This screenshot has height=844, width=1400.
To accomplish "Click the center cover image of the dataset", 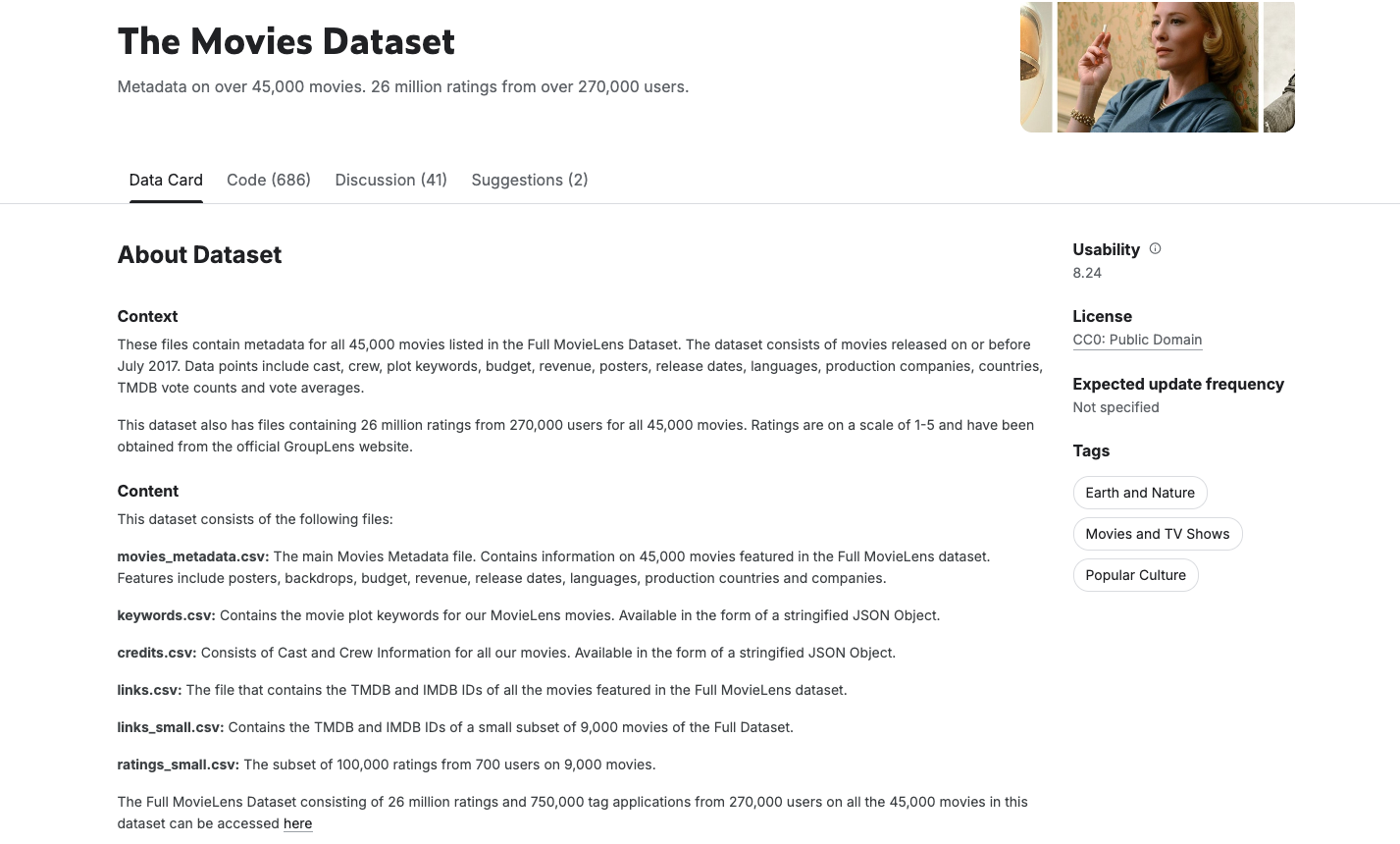I will pyautogui.click(x=1157, y=67).
